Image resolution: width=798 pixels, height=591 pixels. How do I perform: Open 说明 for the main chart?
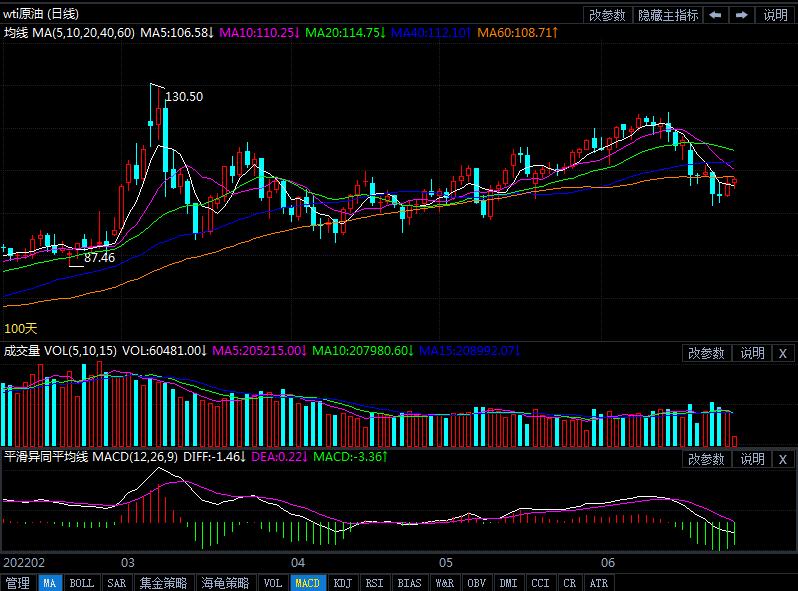[775, 15]
